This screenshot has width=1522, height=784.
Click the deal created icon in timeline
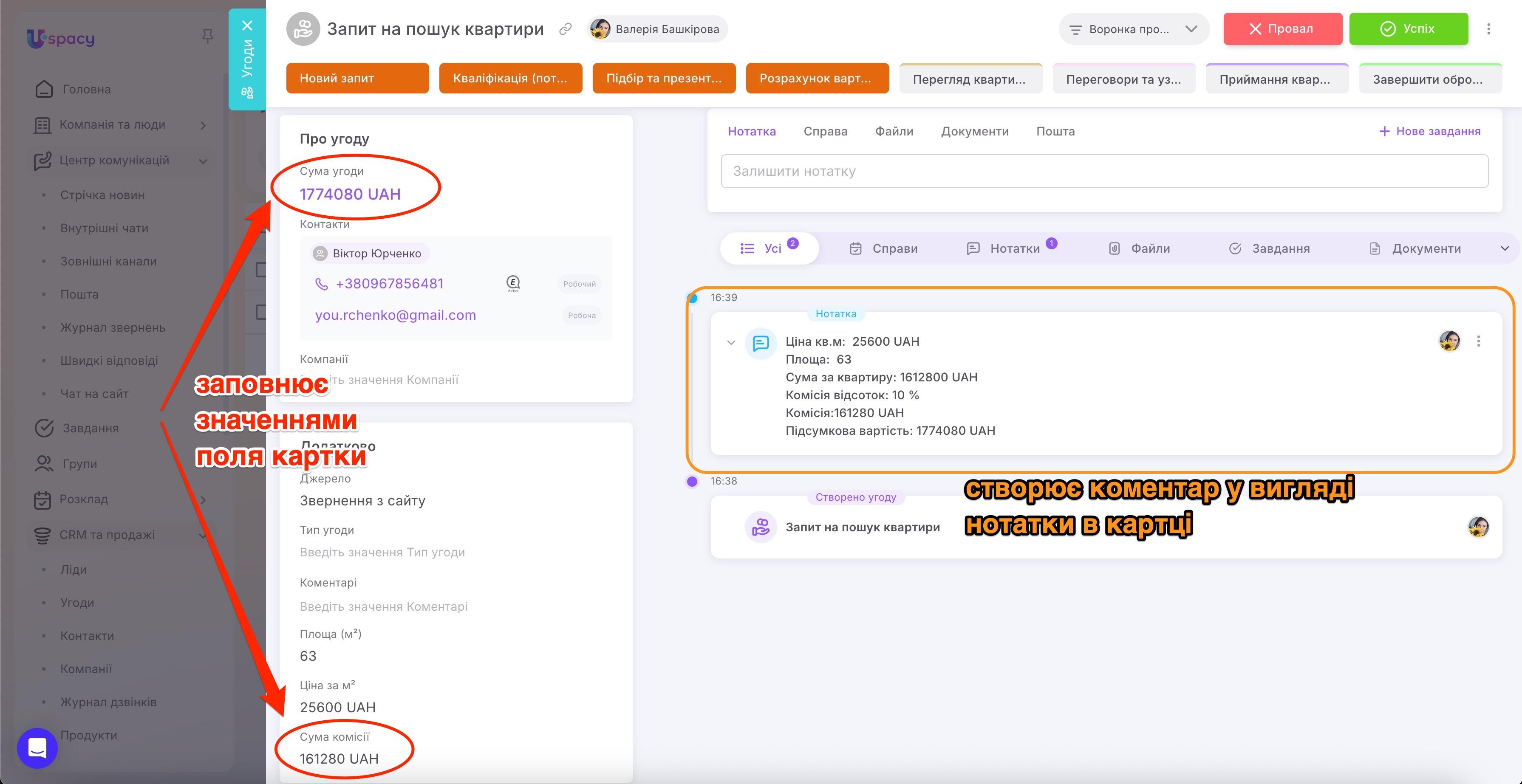[x=761, y=527]
